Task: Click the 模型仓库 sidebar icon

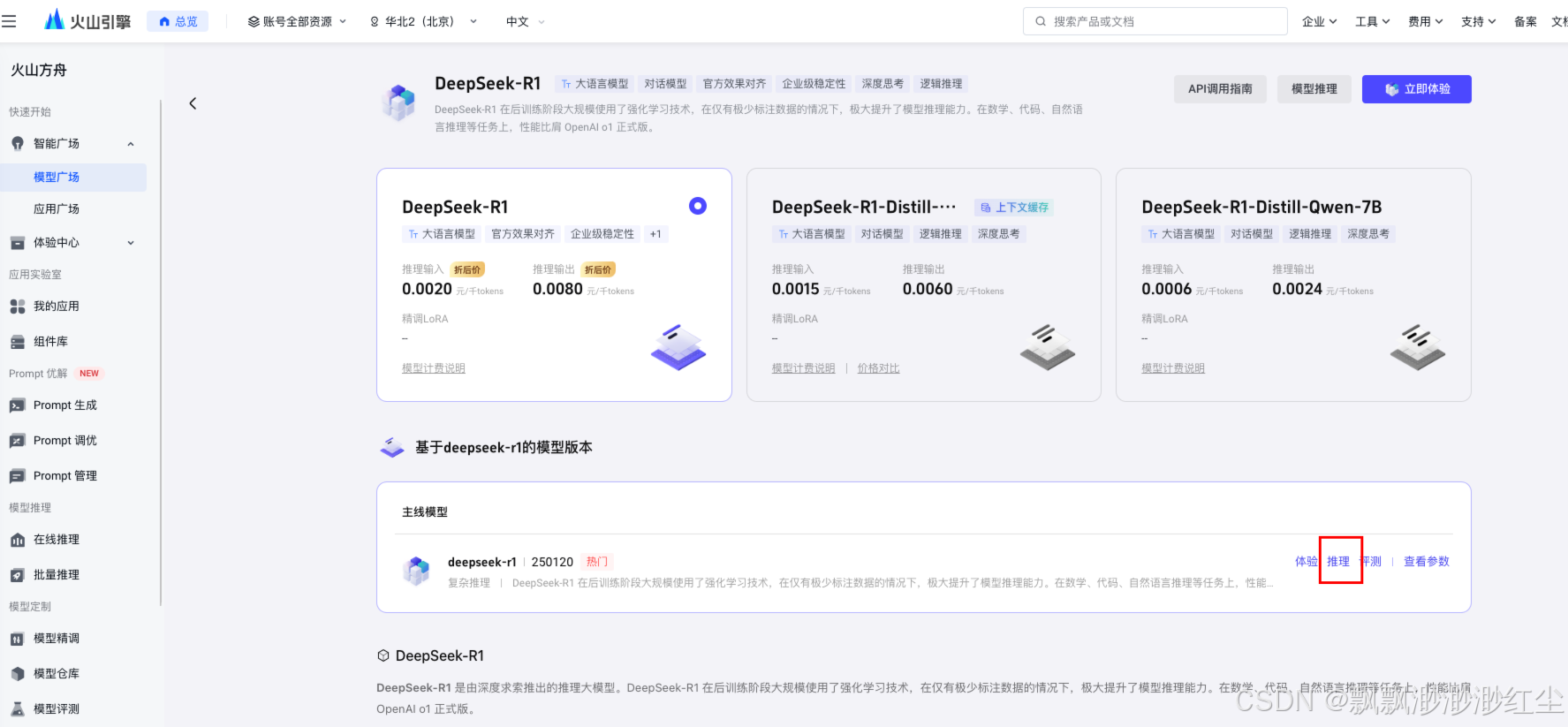Action: 18,674
